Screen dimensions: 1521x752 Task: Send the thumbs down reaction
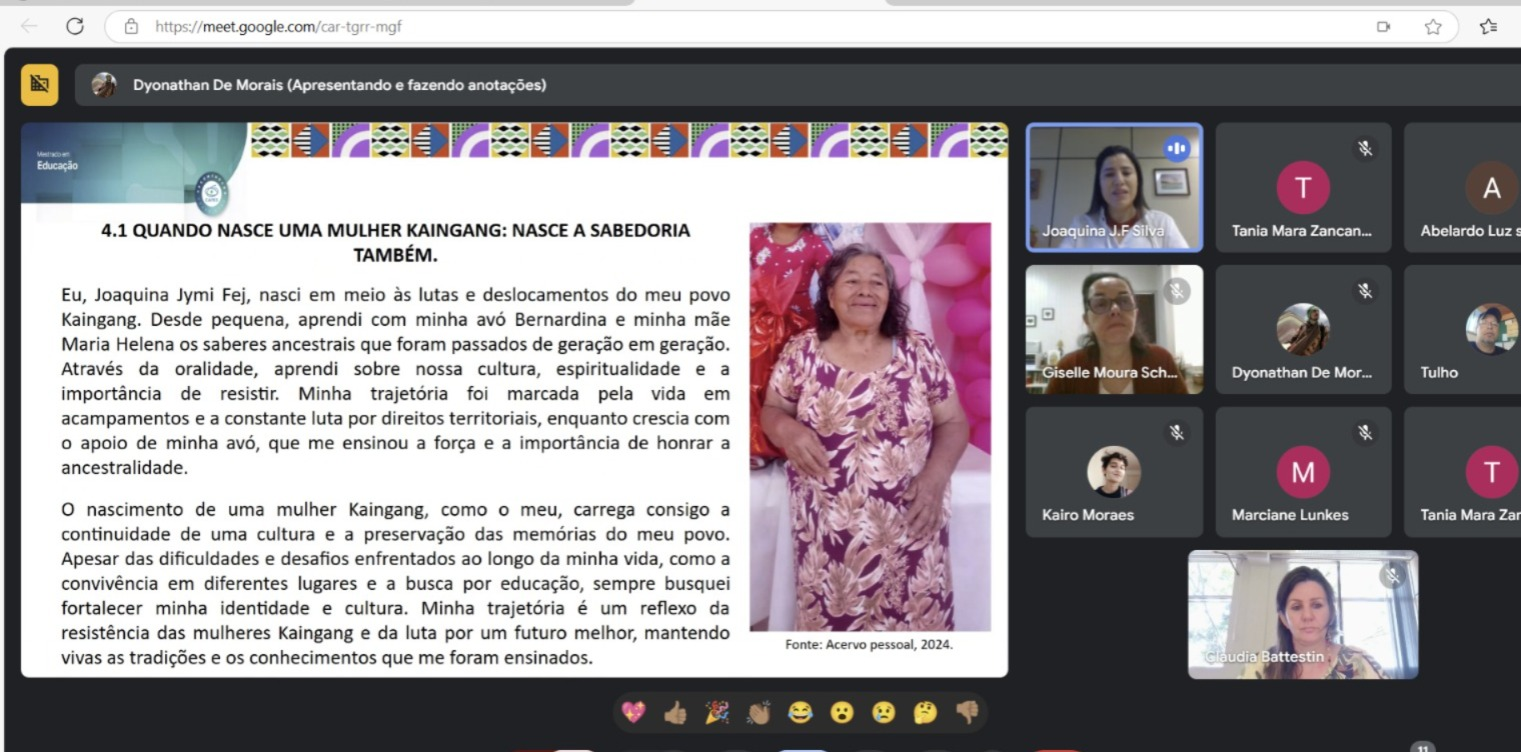[x=967, y=712]
